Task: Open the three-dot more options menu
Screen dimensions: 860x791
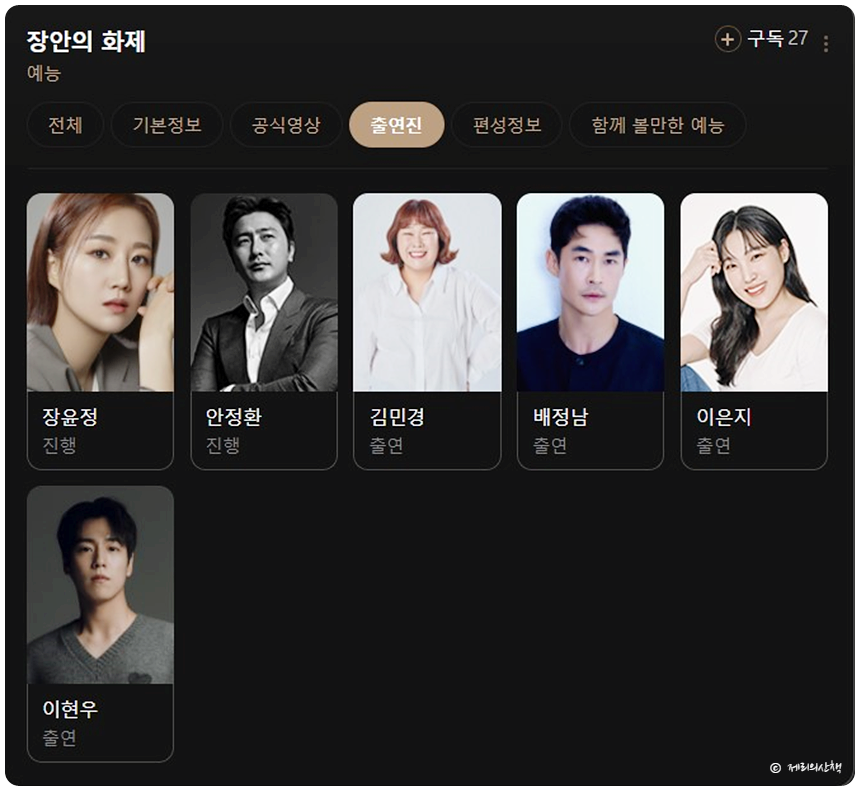Action: pos(825,43)
